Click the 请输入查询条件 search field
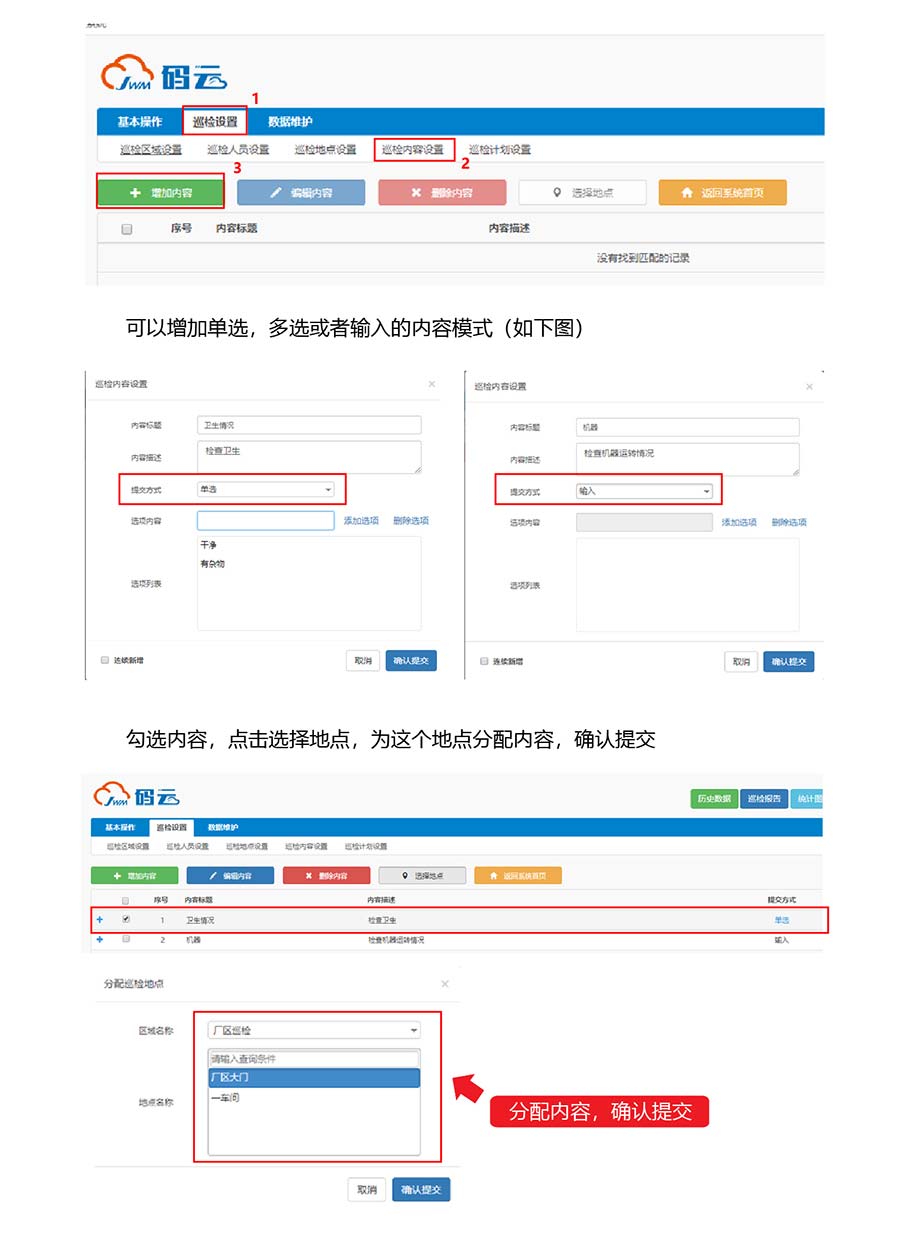This screenshot has width=900, height=1234. pyautogui.click(x=314, y=1059)
